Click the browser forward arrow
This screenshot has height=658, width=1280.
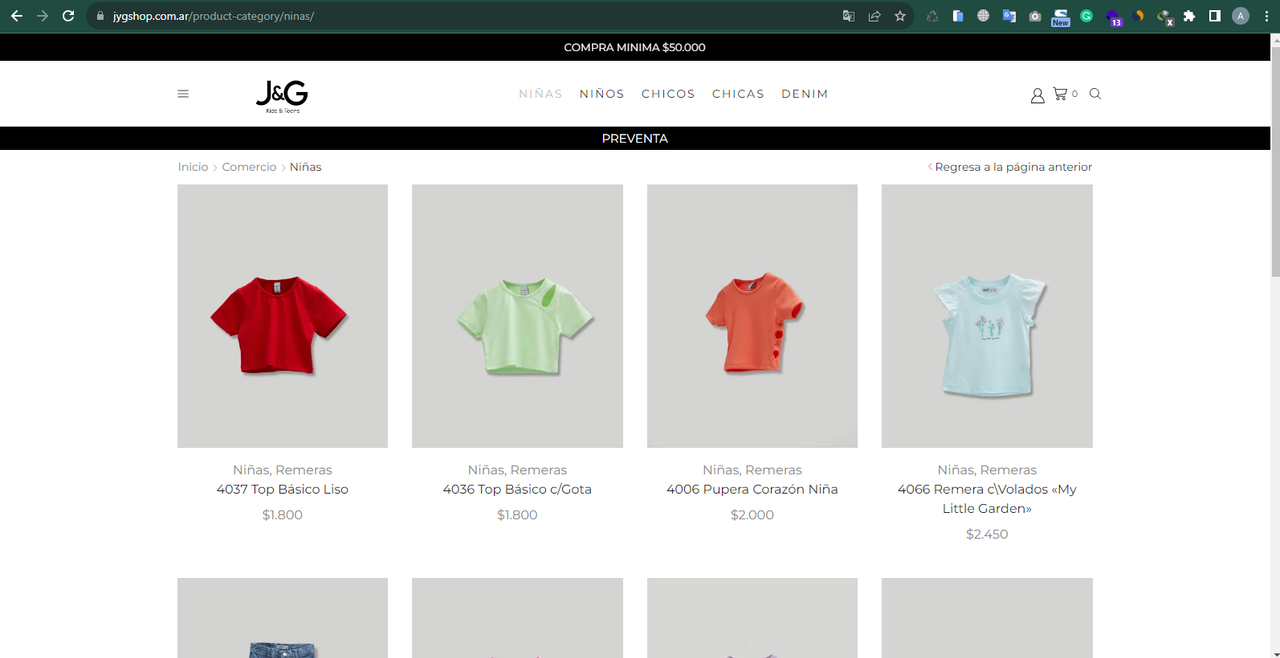point(42,16)
